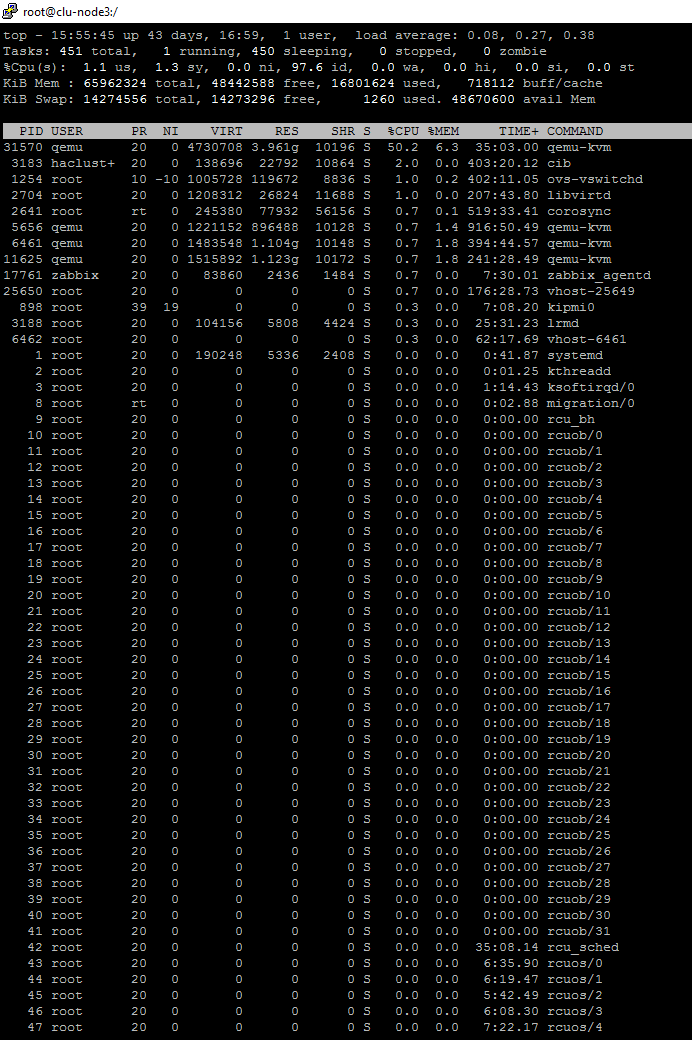
Task: Click the rcuos/0 command name
Action: 575,963
